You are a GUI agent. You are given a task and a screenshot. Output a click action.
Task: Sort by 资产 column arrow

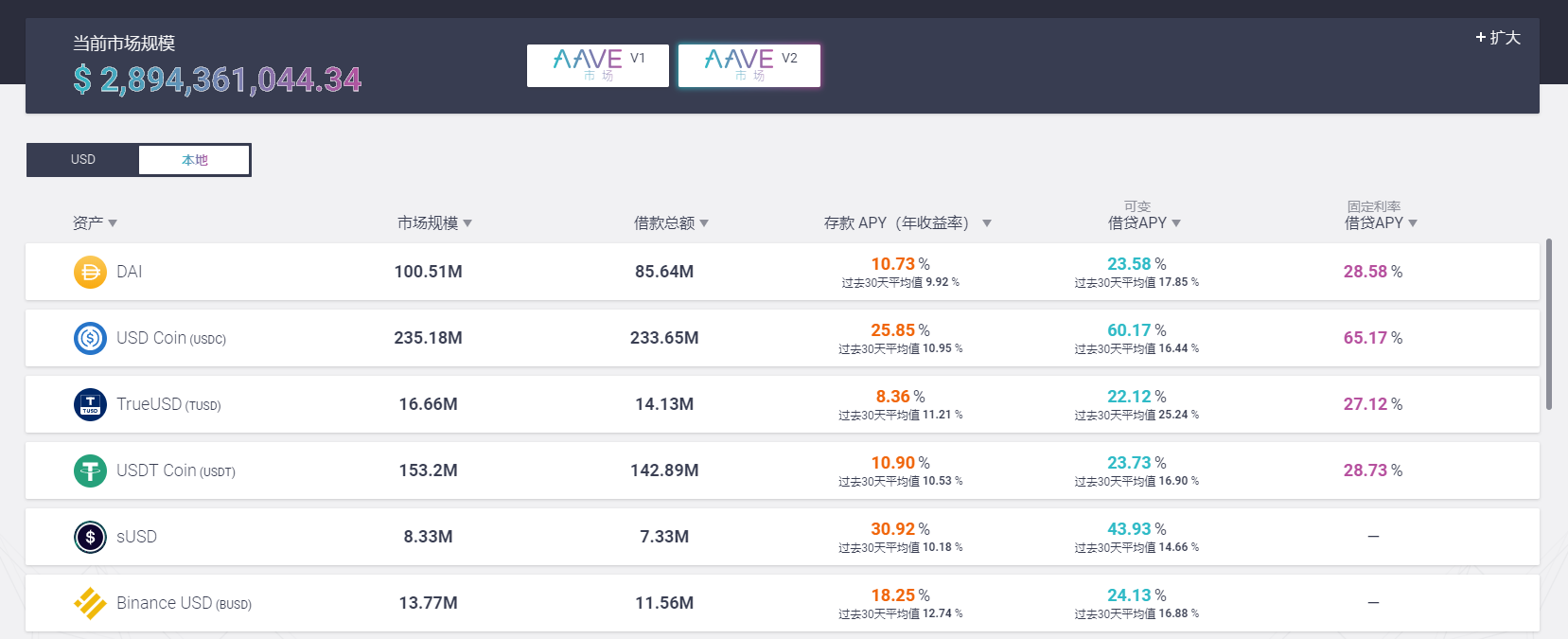coord(113,223)
